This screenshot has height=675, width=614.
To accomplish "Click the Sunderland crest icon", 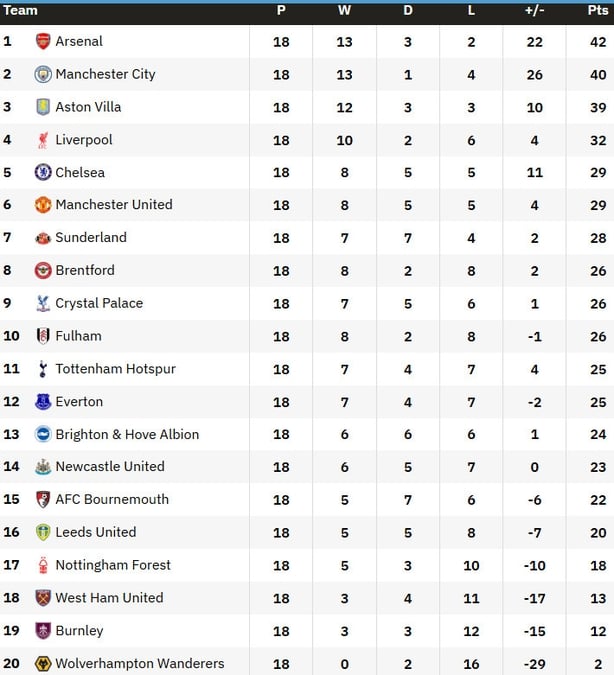I will tap(43, 238).
